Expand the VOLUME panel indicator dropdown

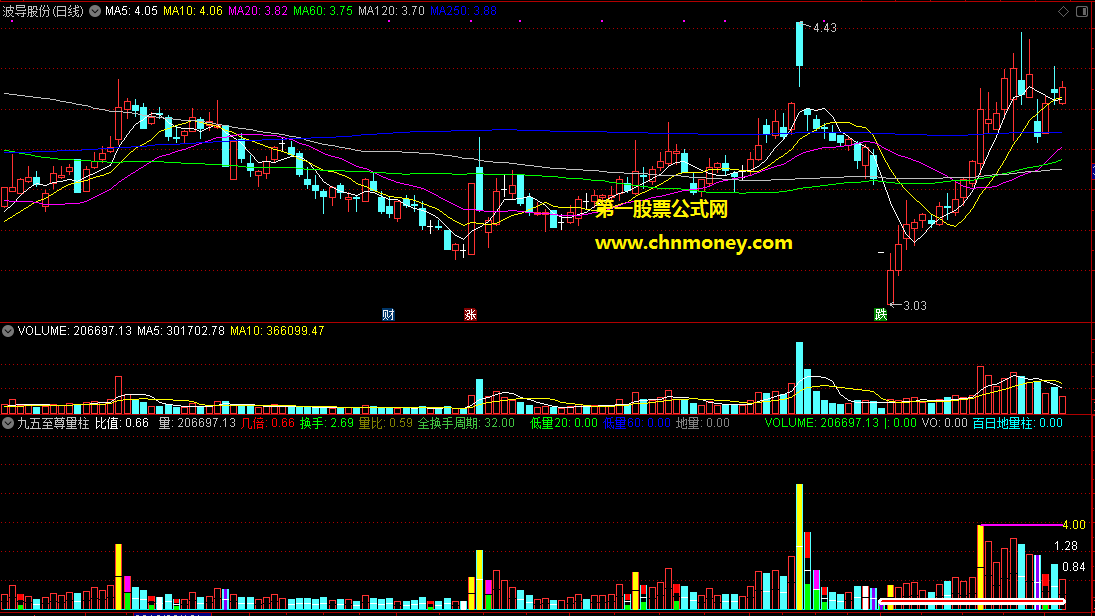coord(8,331)
